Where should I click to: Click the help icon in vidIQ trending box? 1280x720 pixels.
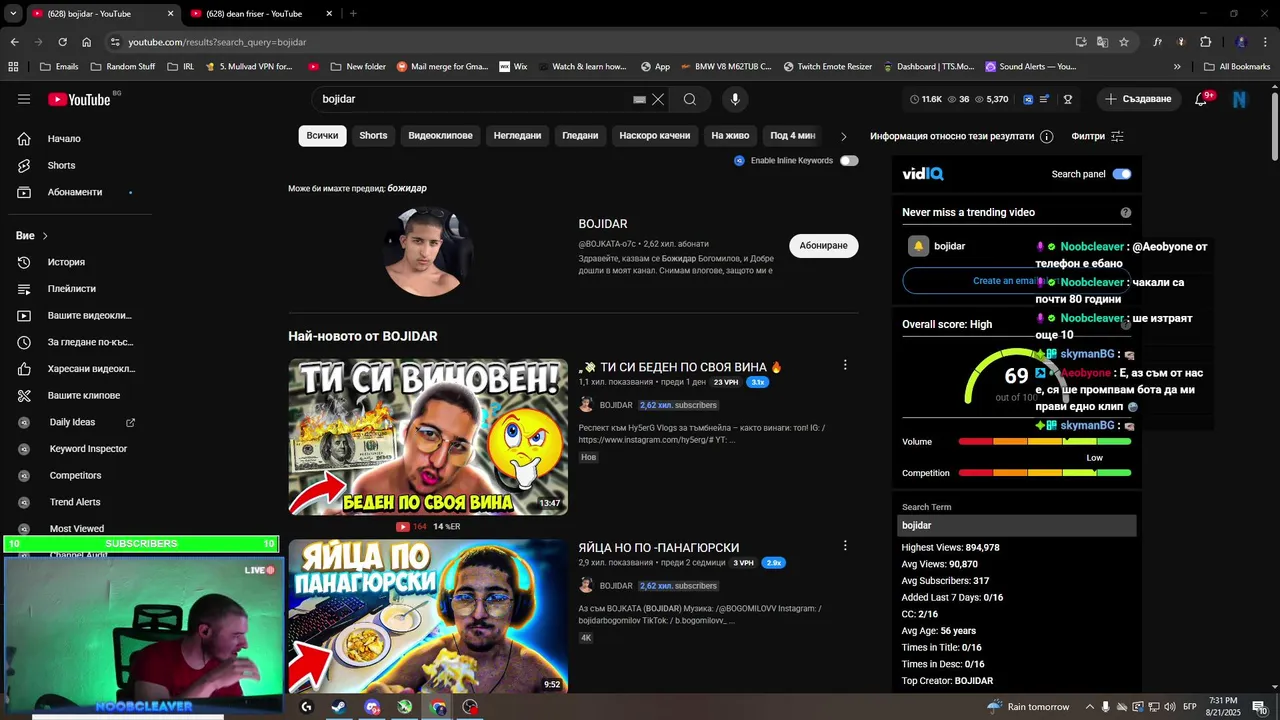(x=1126, y=212)
